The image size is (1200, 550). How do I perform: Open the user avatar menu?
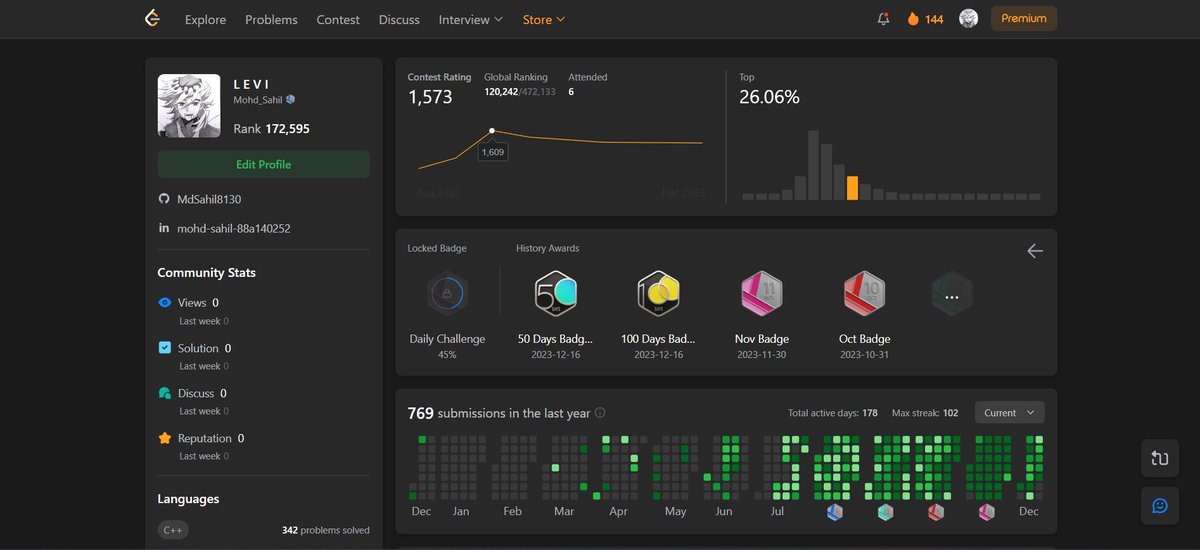[x=968, y=19]
